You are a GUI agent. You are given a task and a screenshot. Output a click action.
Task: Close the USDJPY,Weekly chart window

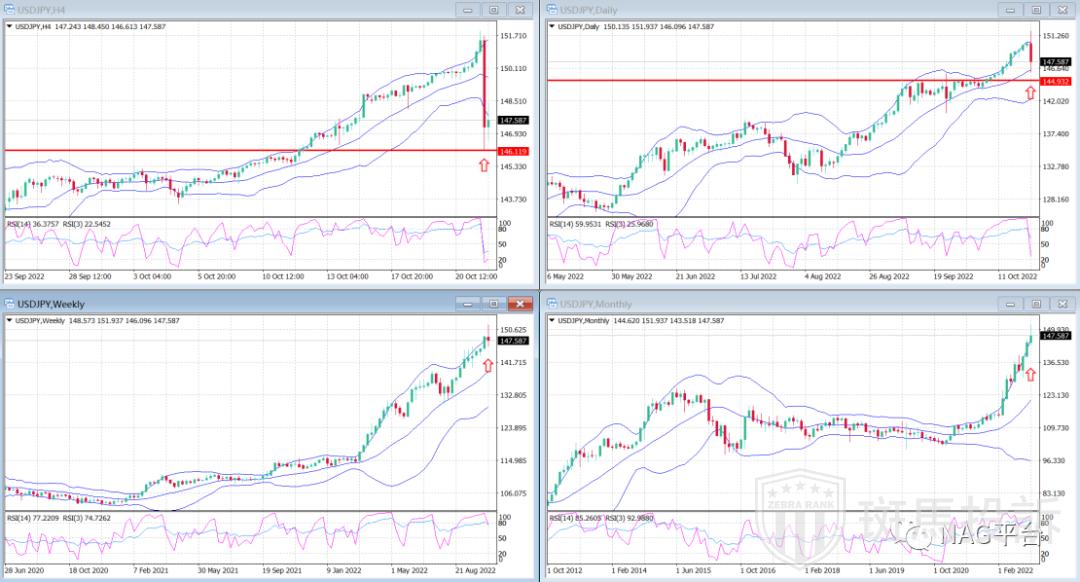pyautogui.click(x=520, y=303)
